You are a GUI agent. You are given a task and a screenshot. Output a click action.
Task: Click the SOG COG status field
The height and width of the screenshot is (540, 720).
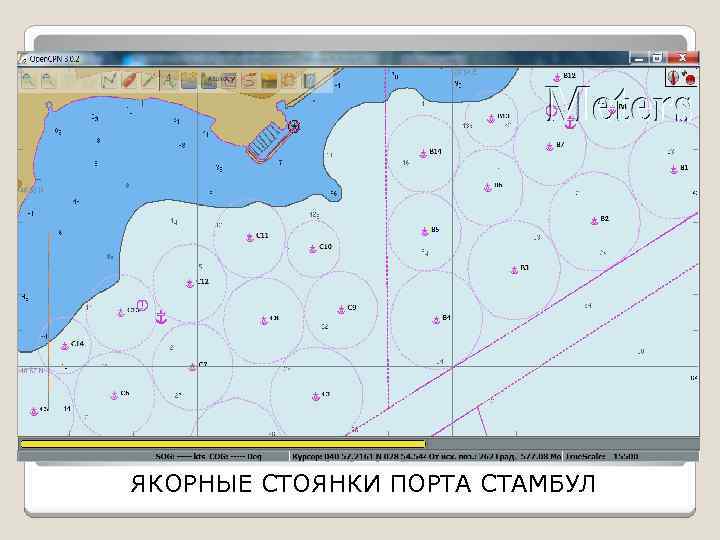[x=209, y=456]
